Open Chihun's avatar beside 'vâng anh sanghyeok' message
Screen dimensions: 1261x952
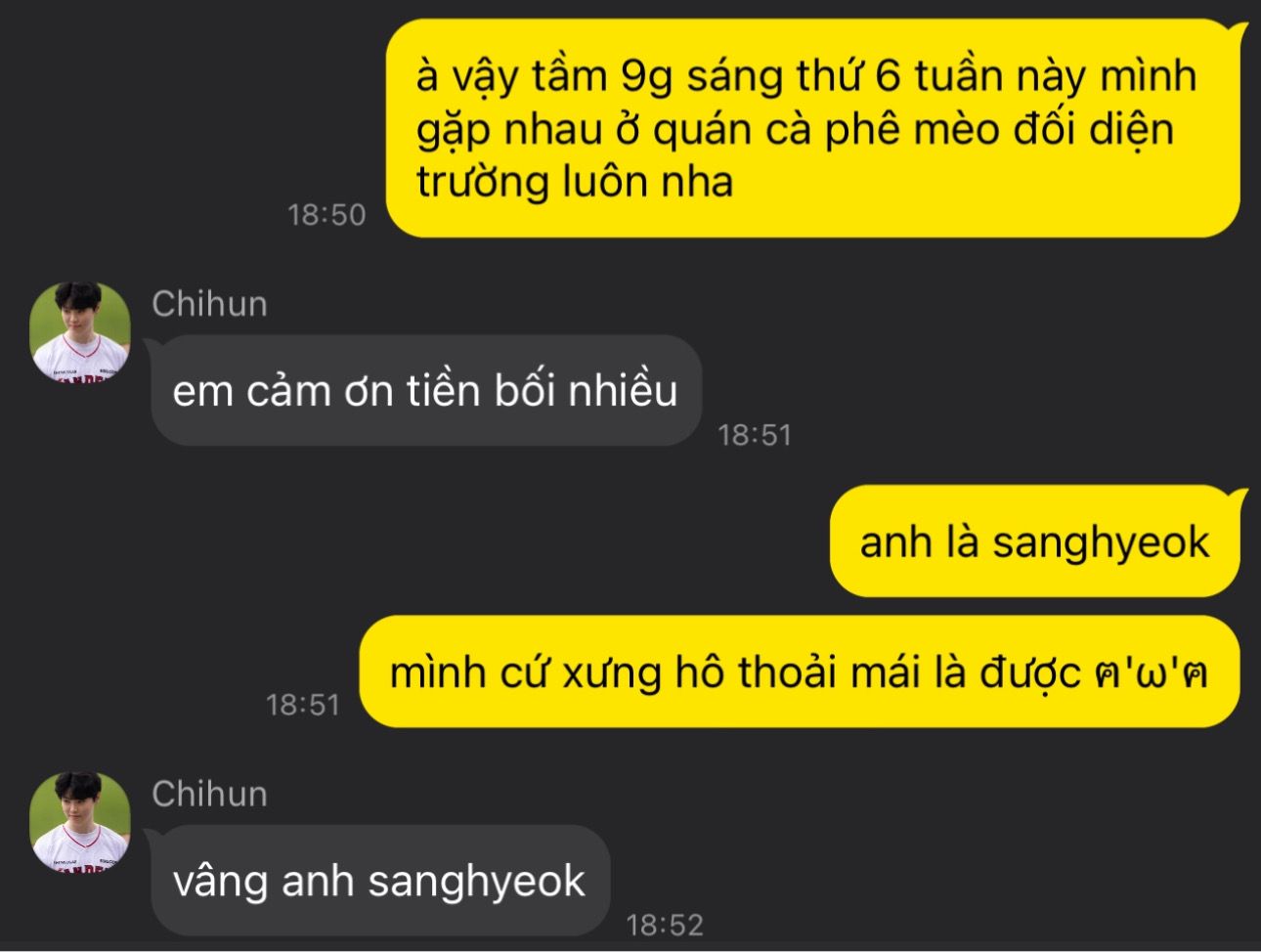pos(79,822)
